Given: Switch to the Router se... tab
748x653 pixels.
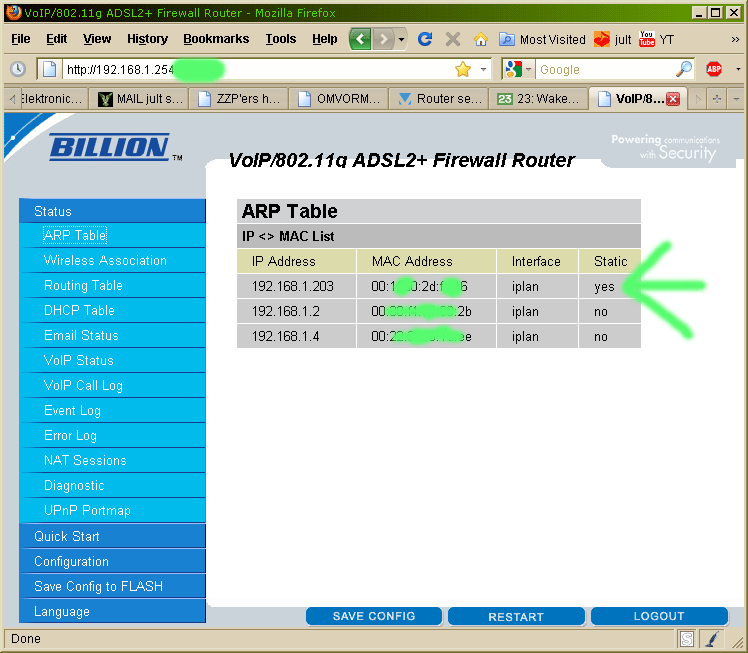Looking at the screenshot, I should 436,99.
